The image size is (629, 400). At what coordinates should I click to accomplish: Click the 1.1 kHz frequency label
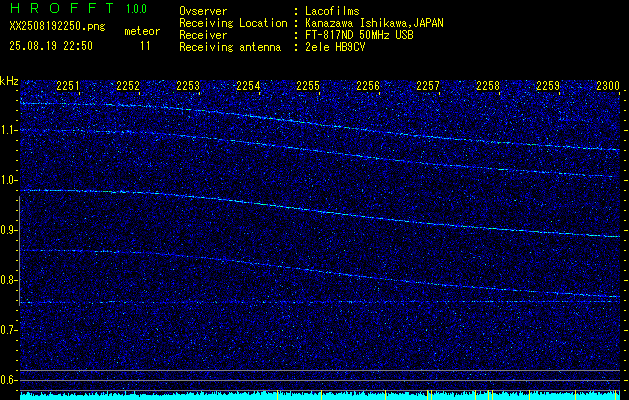8,130
